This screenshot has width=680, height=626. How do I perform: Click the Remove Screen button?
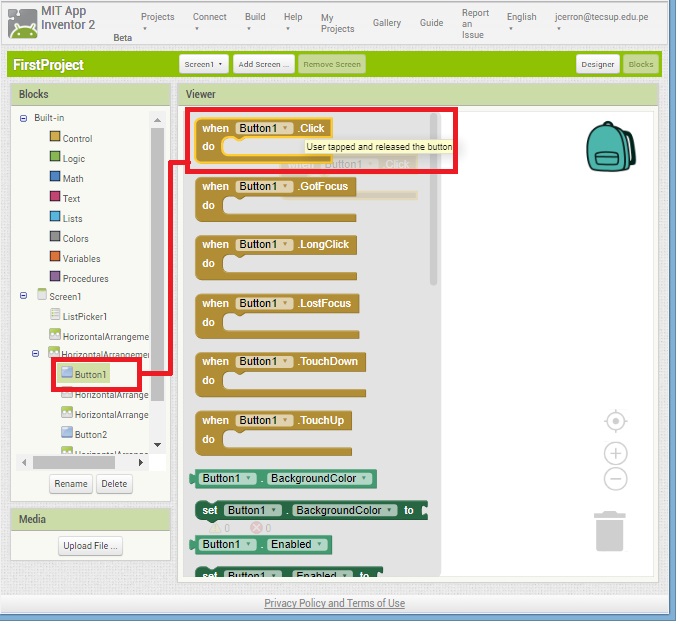(332, 64)
